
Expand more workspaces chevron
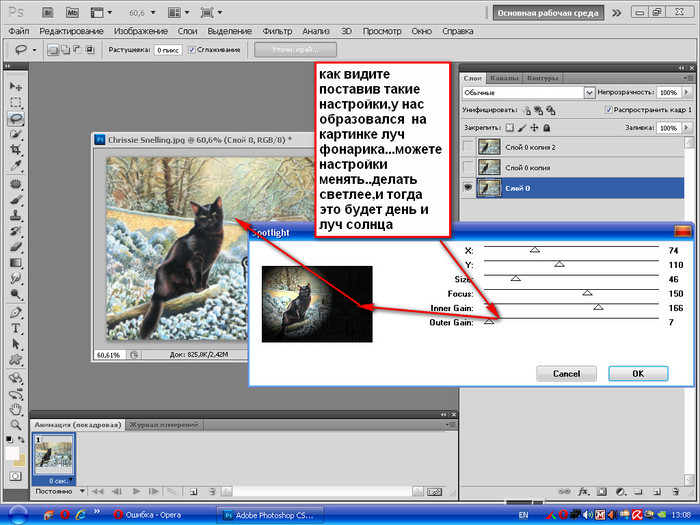pos(617,12)
